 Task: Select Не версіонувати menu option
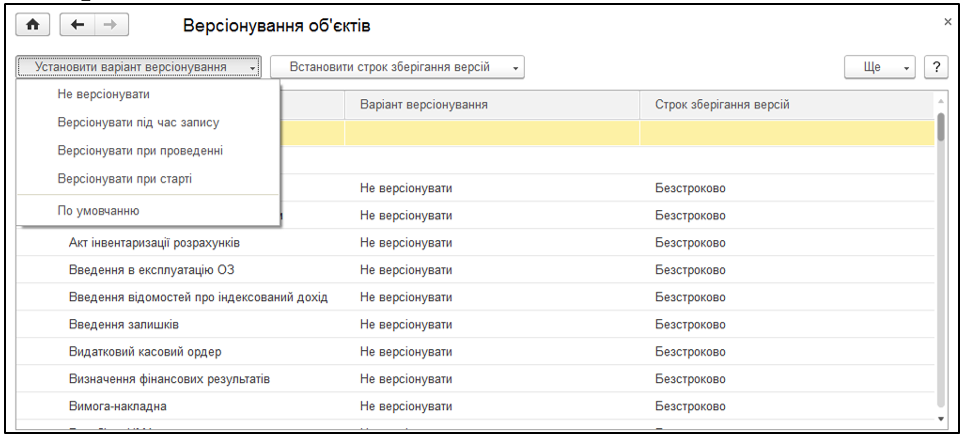pos(103,94)
